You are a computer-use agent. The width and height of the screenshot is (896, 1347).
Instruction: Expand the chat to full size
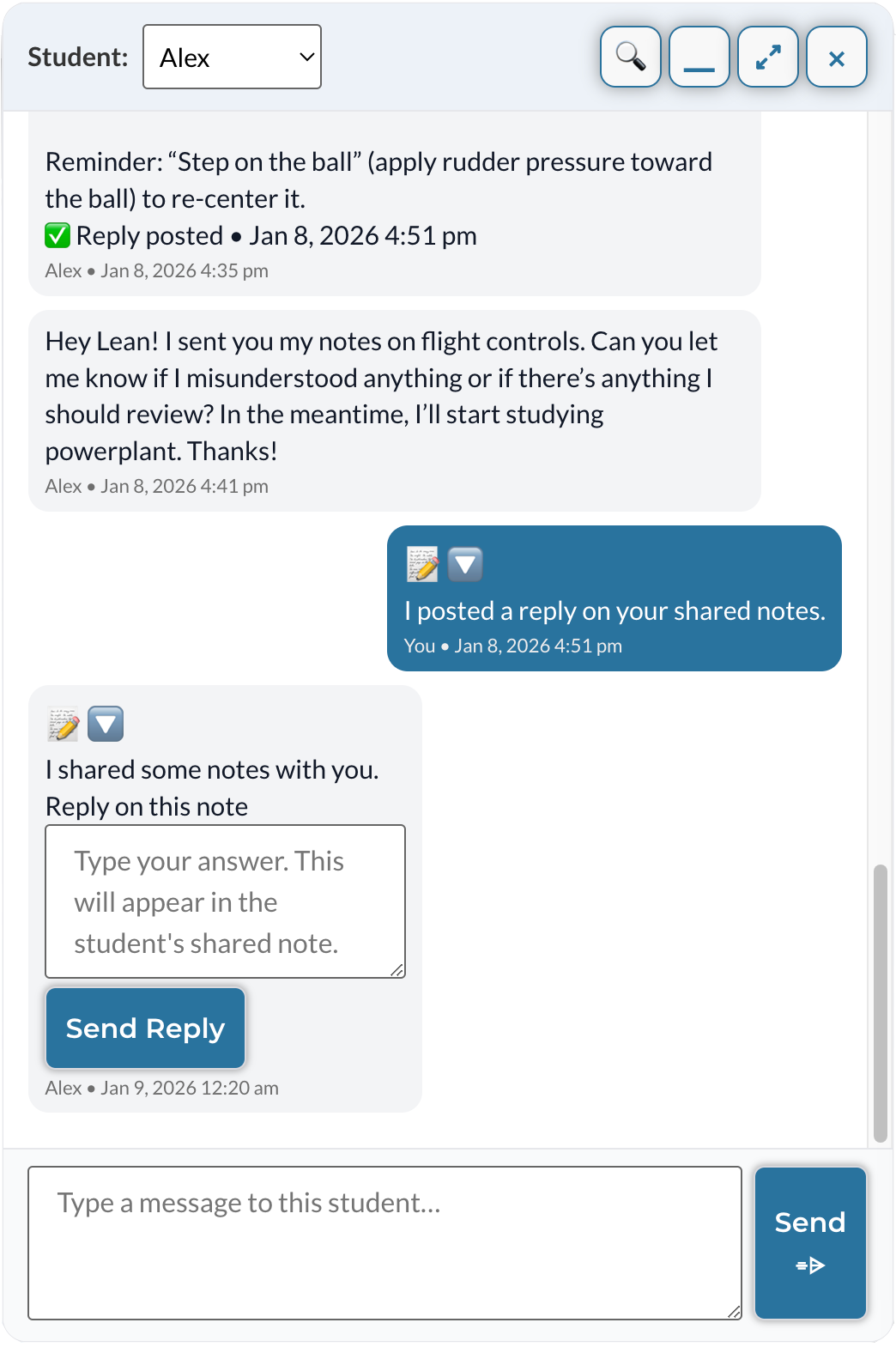click(768, 58)
